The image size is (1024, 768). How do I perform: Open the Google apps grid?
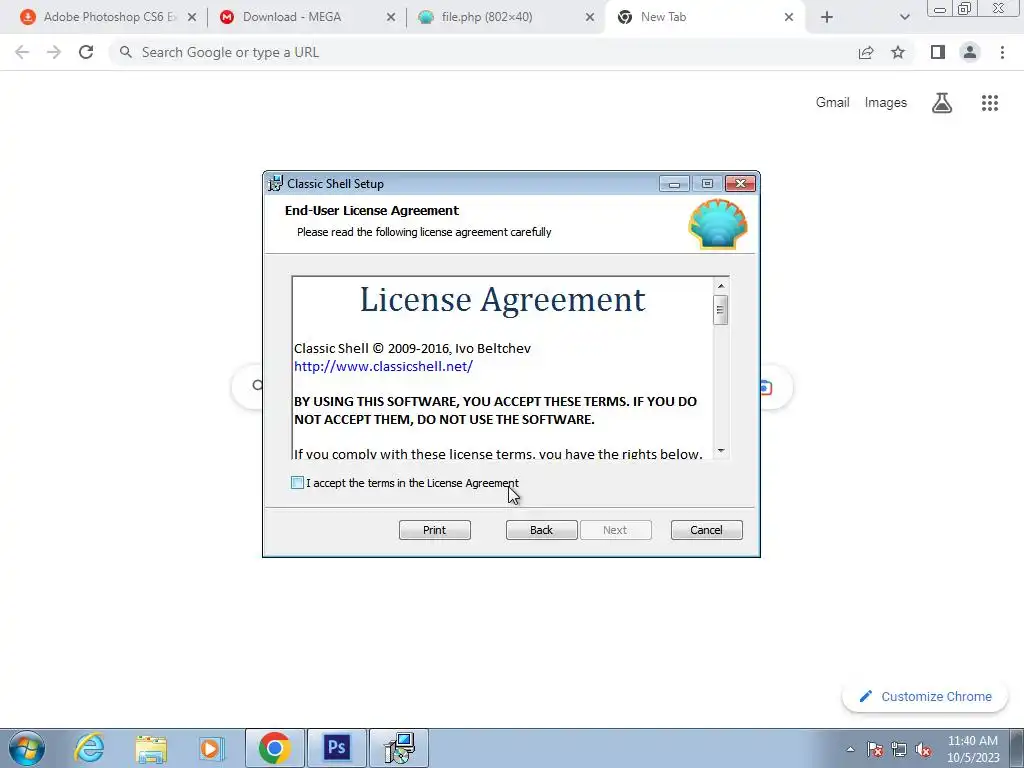tap(990, 103)
